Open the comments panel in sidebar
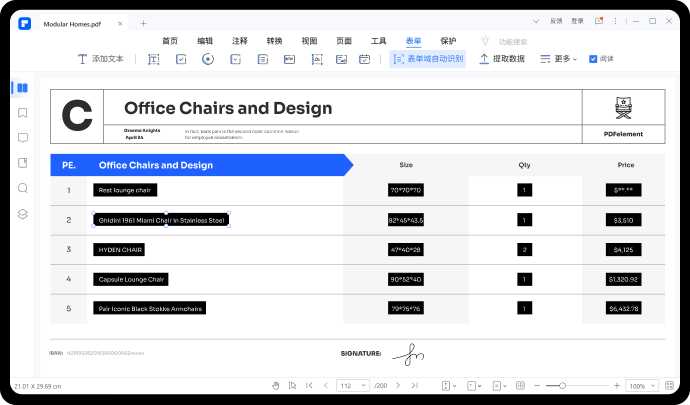This screenshot has height=405, width=690. [22, 138]
